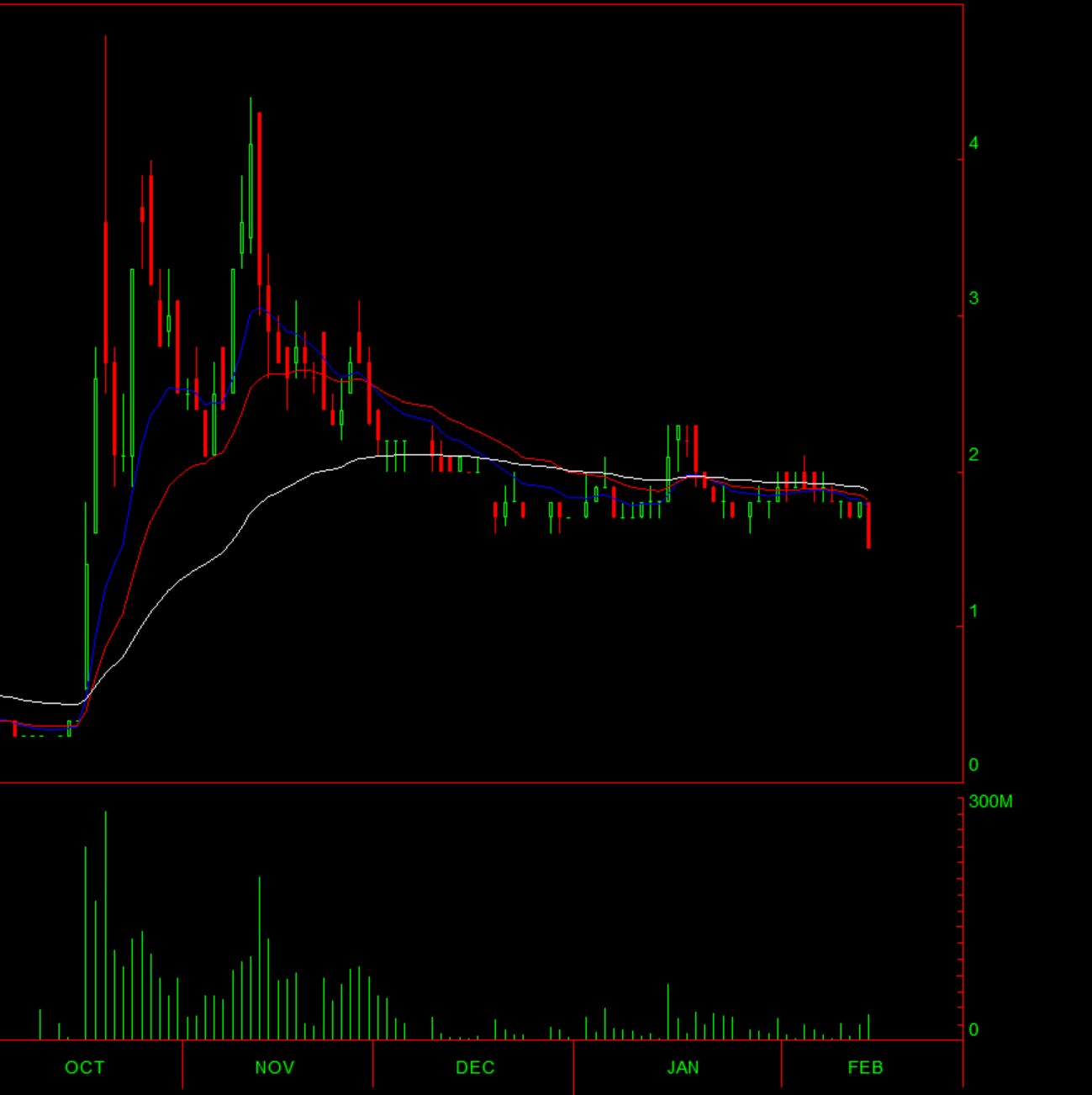Select the tallest November volume bar
Viewport: 1092px width, 1095px height.
point(259,959)
